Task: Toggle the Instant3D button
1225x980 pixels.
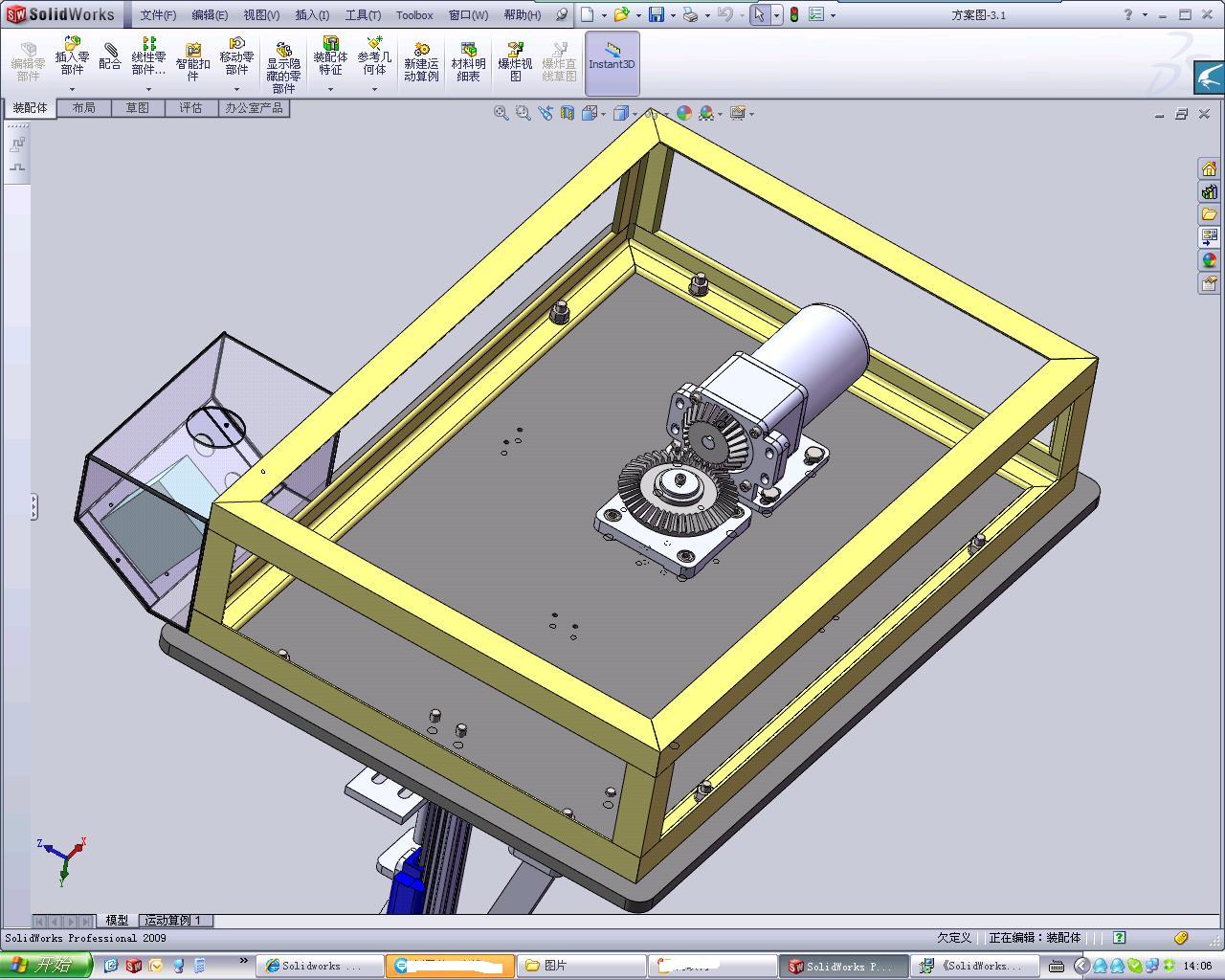Action: point(612,63)
